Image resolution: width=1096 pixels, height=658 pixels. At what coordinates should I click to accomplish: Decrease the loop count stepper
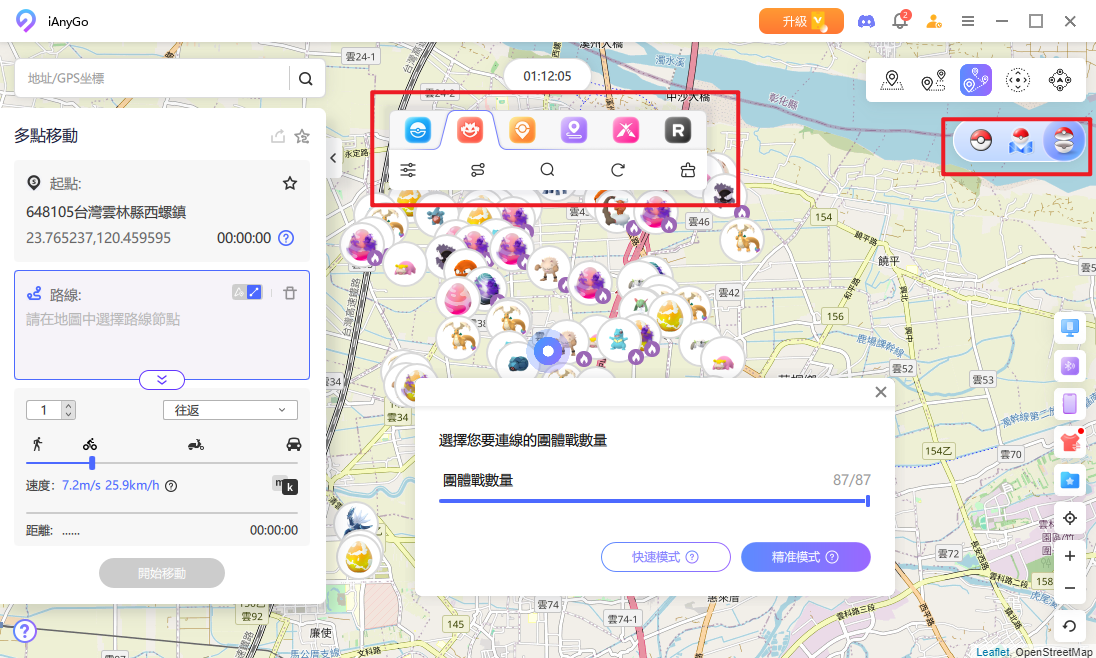pos(68,414)
